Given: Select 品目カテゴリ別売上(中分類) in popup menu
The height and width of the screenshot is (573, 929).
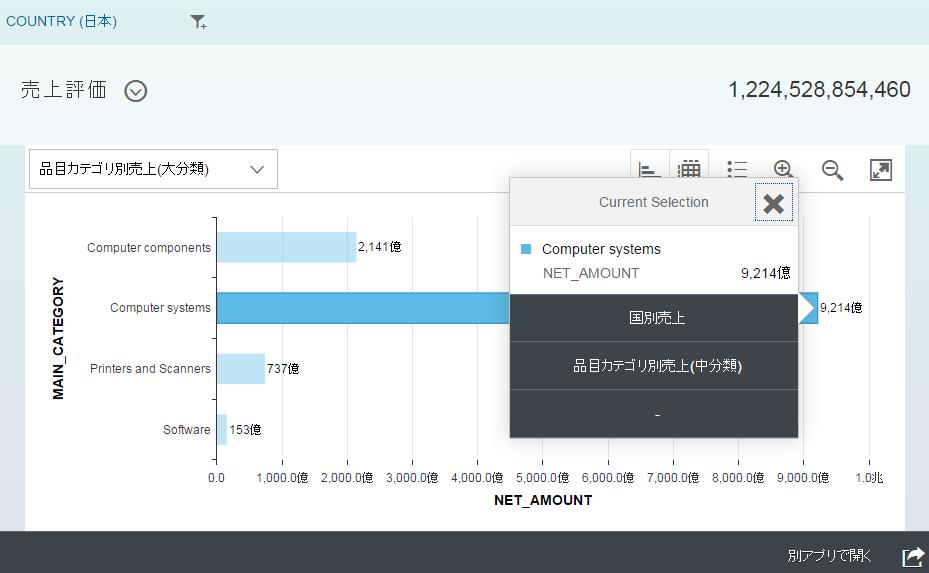Looking at the screenshot, I should click(x=656, y=366).
